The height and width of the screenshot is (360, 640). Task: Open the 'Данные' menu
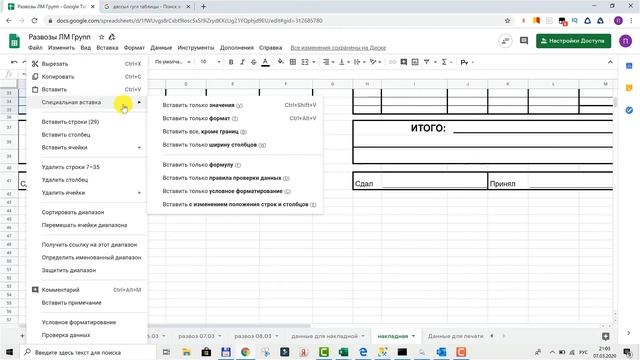(161, 48)
